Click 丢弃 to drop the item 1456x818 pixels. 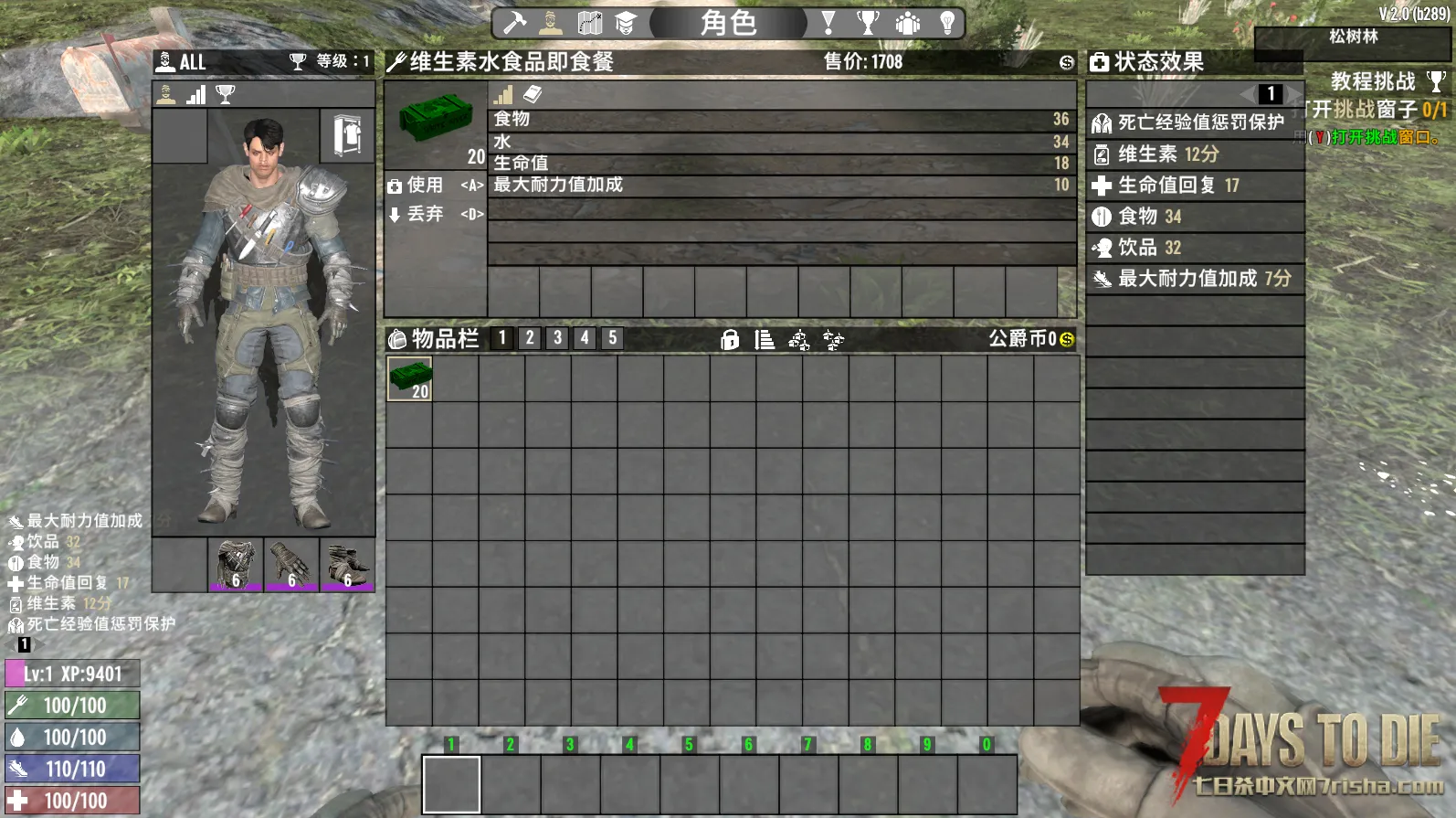[x=435, y=214]
